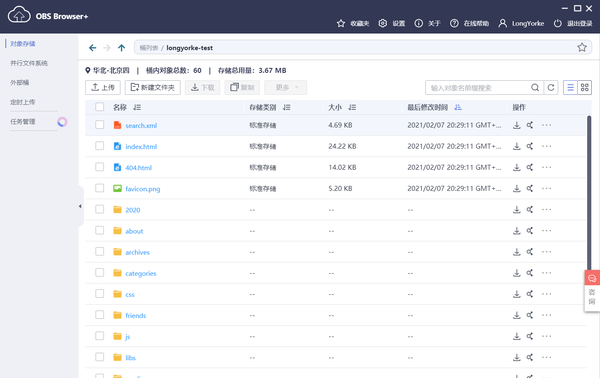
Task: Tick the checkbox for categories folder
Action: click(x=99, y=272)
